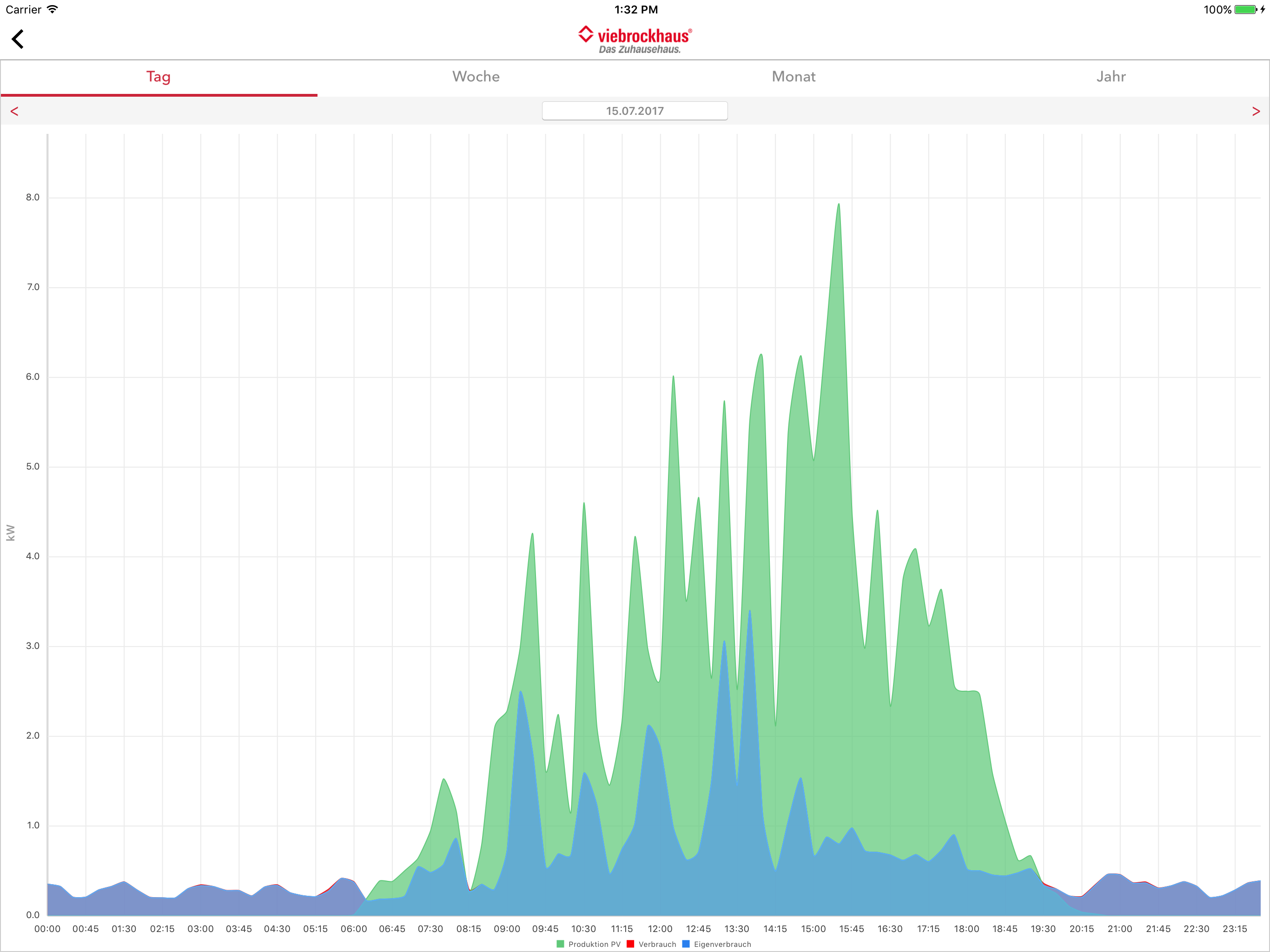Go to previous day arrow
This screenshot has width=1270, height=952.
14,112
